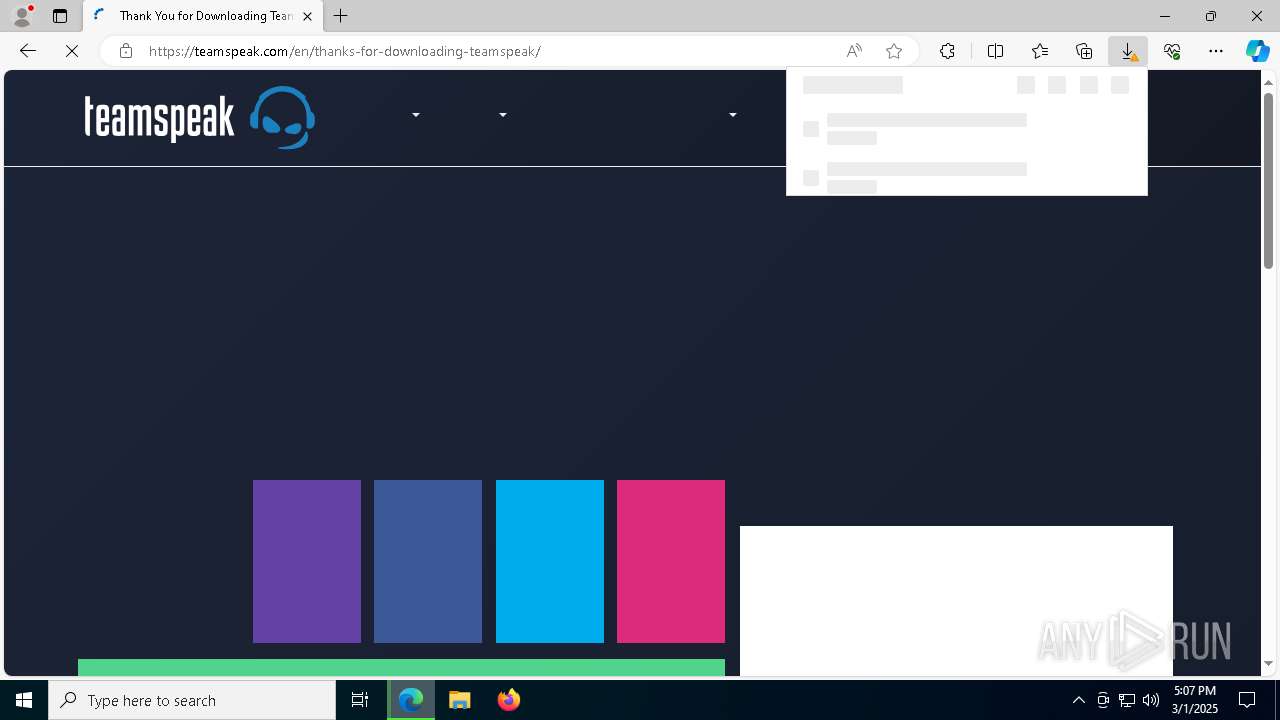Open volume control in tray
This screenshot has width=1280, height=720.
(x=1151, y=700)
